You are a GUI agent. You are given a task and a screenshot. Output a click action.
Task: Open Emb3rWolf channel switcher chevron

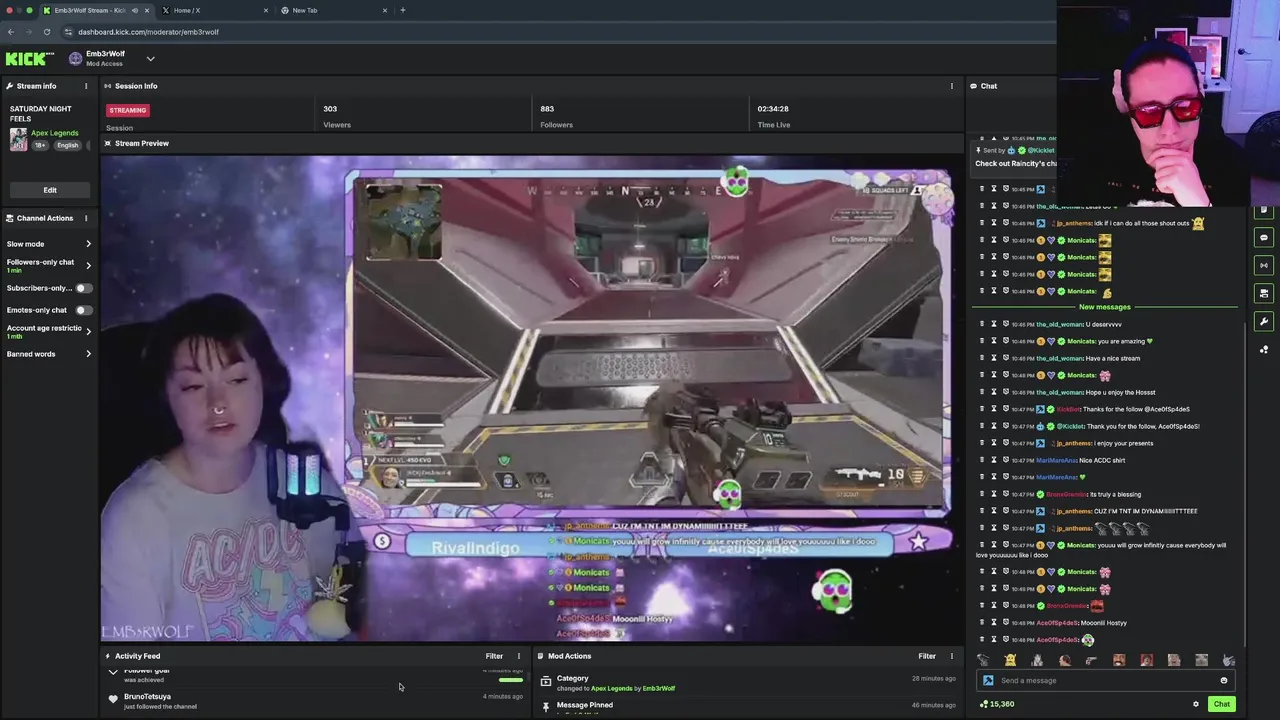[x=150, y=59]
